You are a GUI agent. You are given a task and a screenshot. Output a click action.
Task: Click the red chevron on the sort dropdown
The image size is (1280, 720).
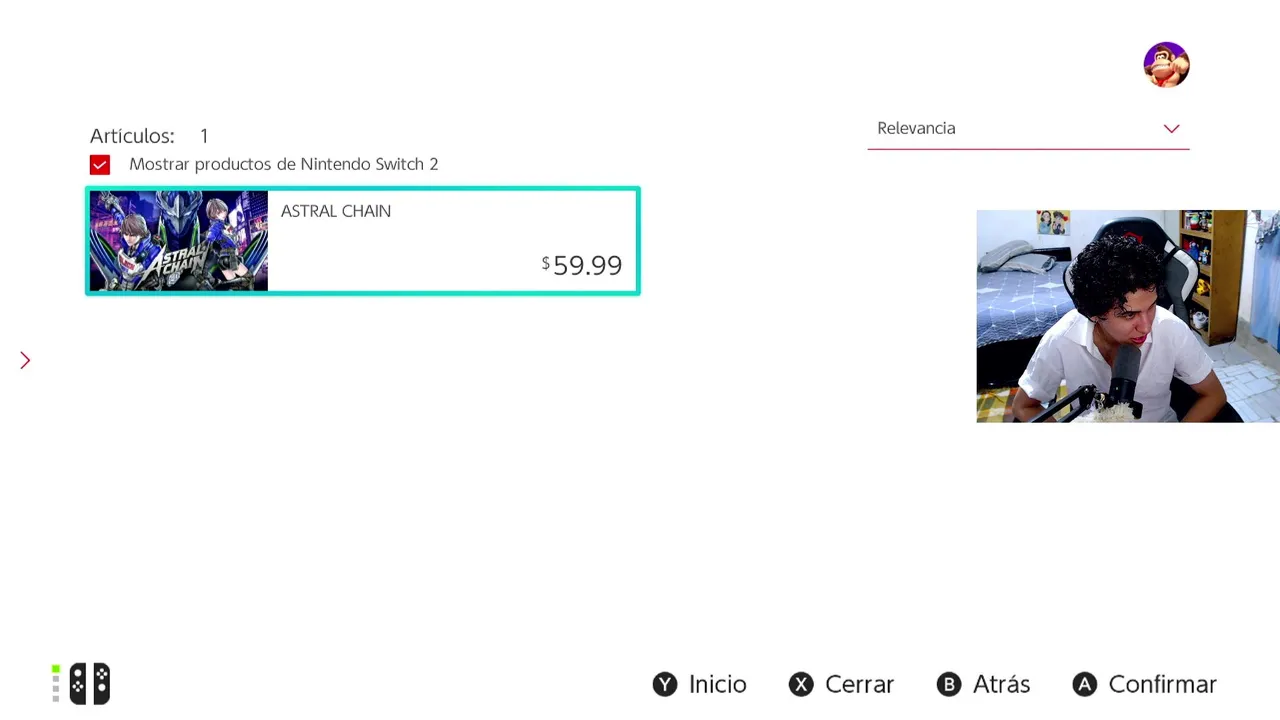point(1171,129)
